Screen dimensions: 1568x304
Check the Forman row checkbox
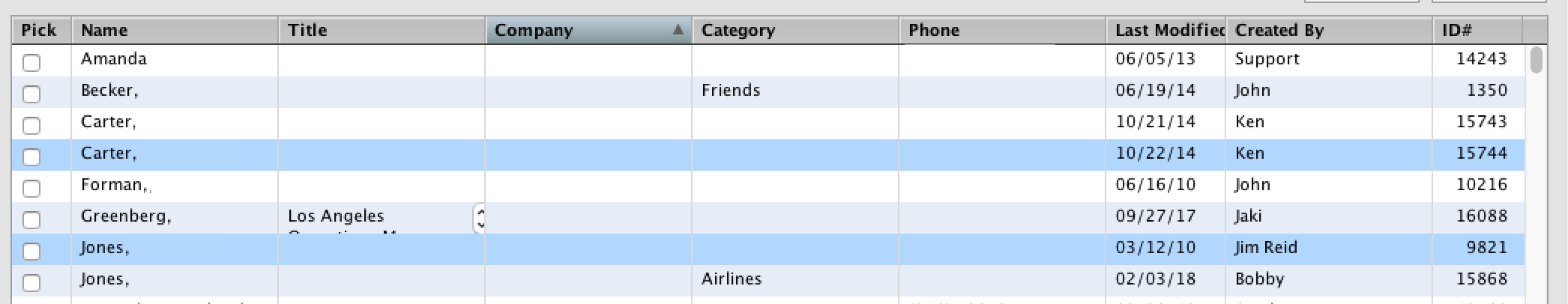click(x=31, y=188)
